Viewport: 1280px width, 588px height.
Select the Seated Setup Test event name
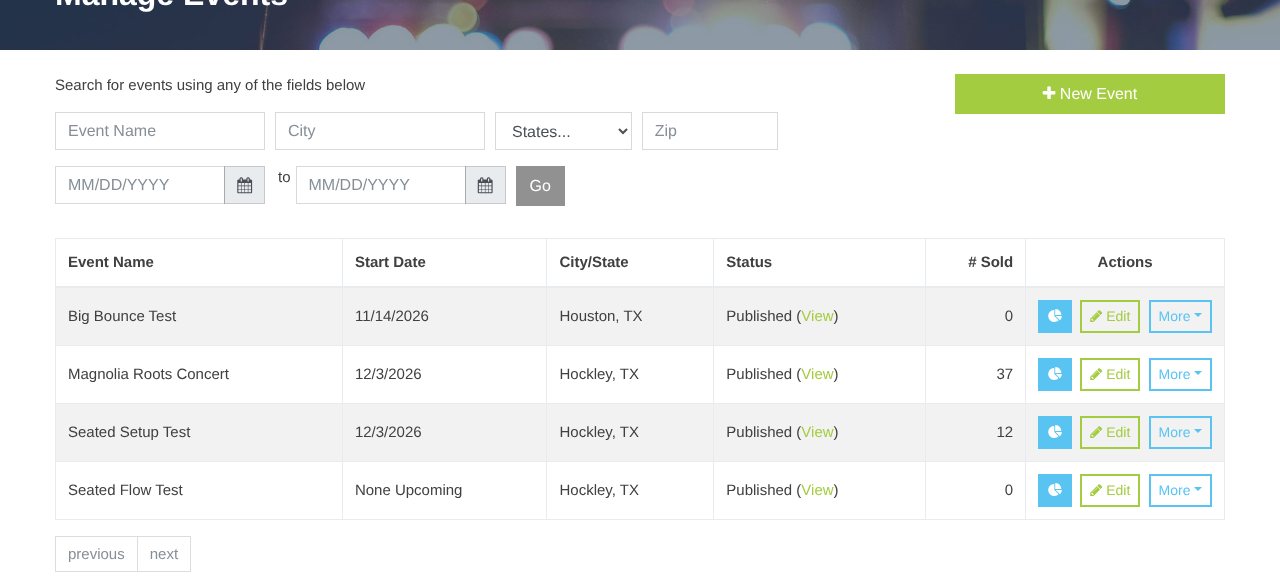pyautogui.click(x=129, y=432)
